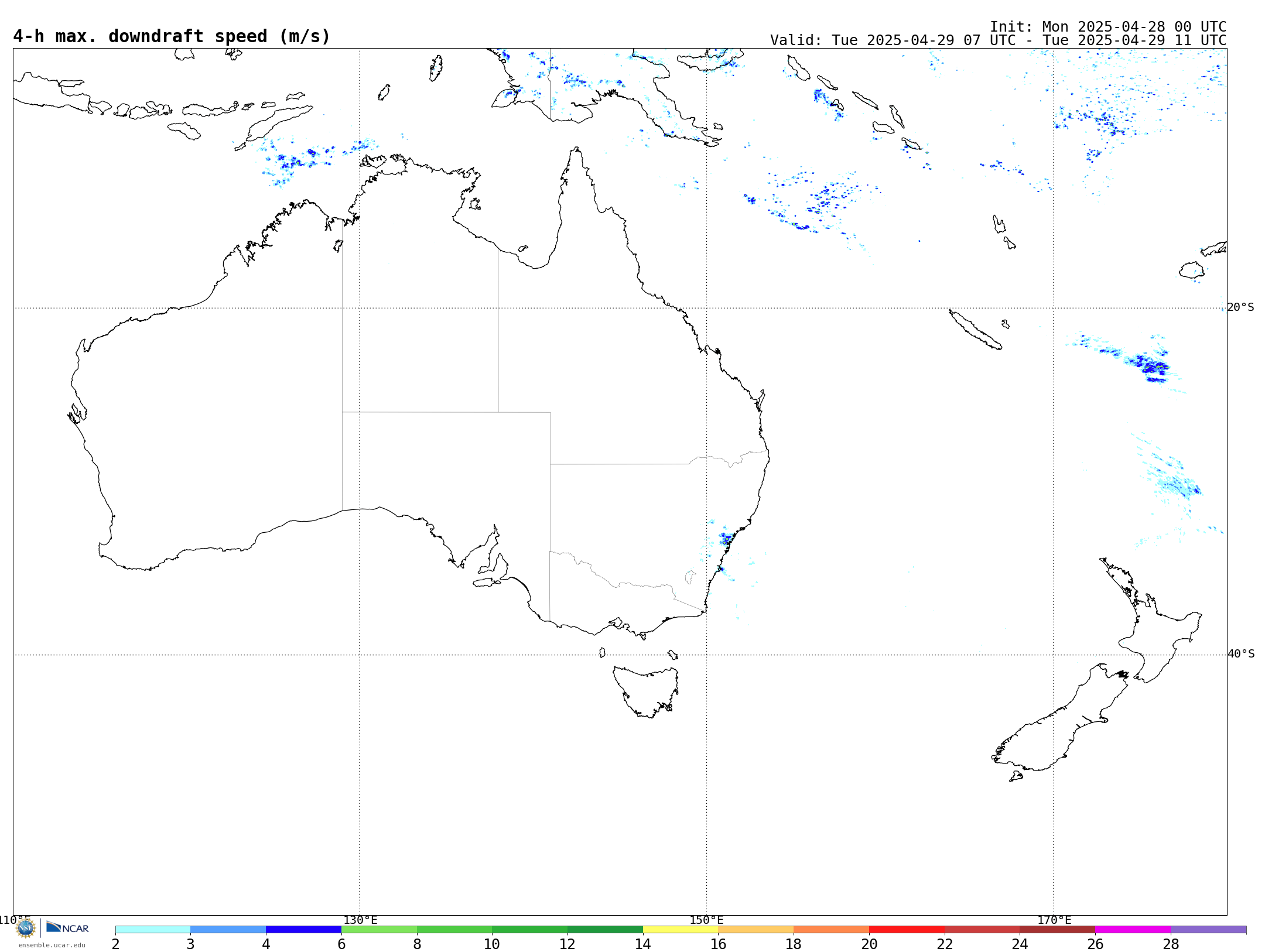Viewport: 1265px width, 952px height.
Task: Click the bright red 20-22 colorbar swatch
Action: [907, 930]
